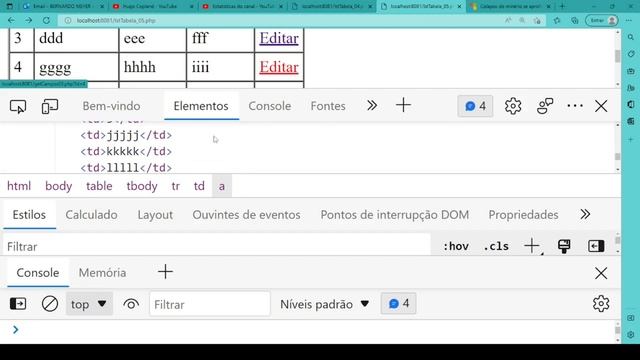Select the jjjjj td element line
This screenshot has width=640, height=360.
[126, 135]
